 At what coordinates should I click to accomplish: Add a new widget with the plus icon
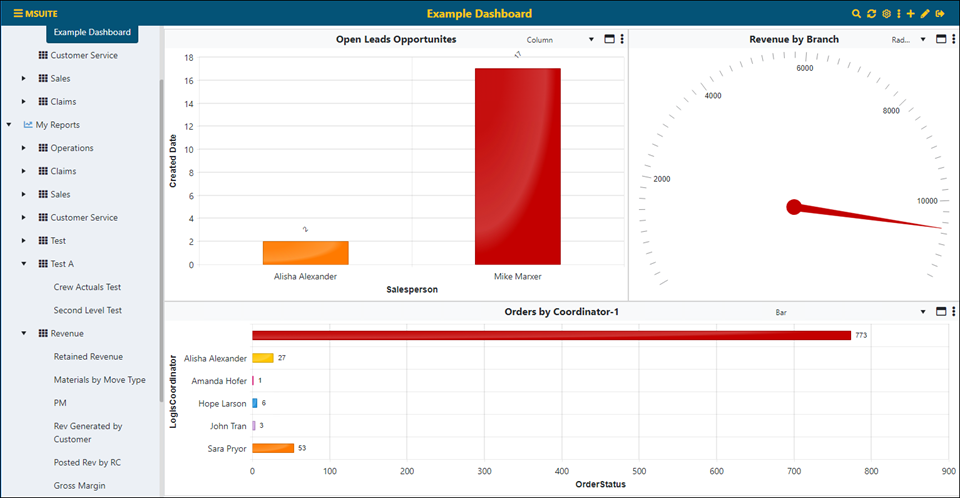click(911, 14)
